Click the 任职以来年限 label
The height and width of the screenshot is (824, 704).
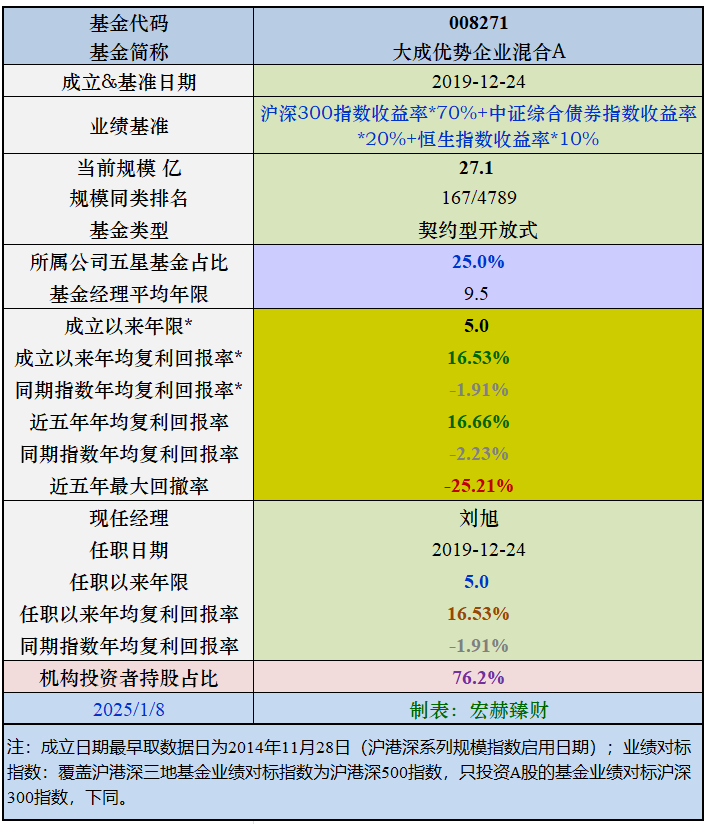129,582
